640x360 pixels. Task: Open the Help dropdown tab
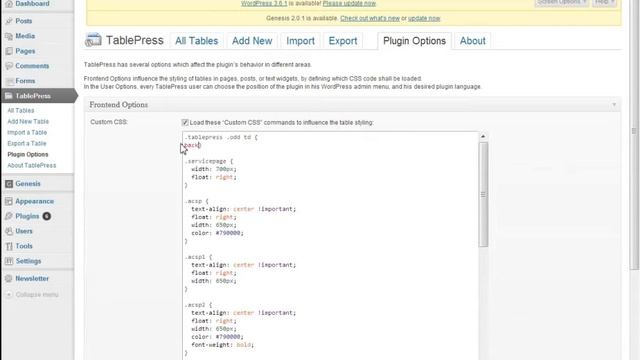point(604,2)
